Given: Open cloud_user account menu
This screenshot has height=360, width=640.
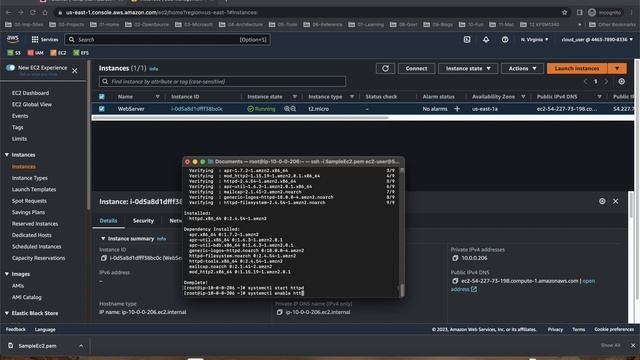Looking at the screenshot, I should coord(597,40).
